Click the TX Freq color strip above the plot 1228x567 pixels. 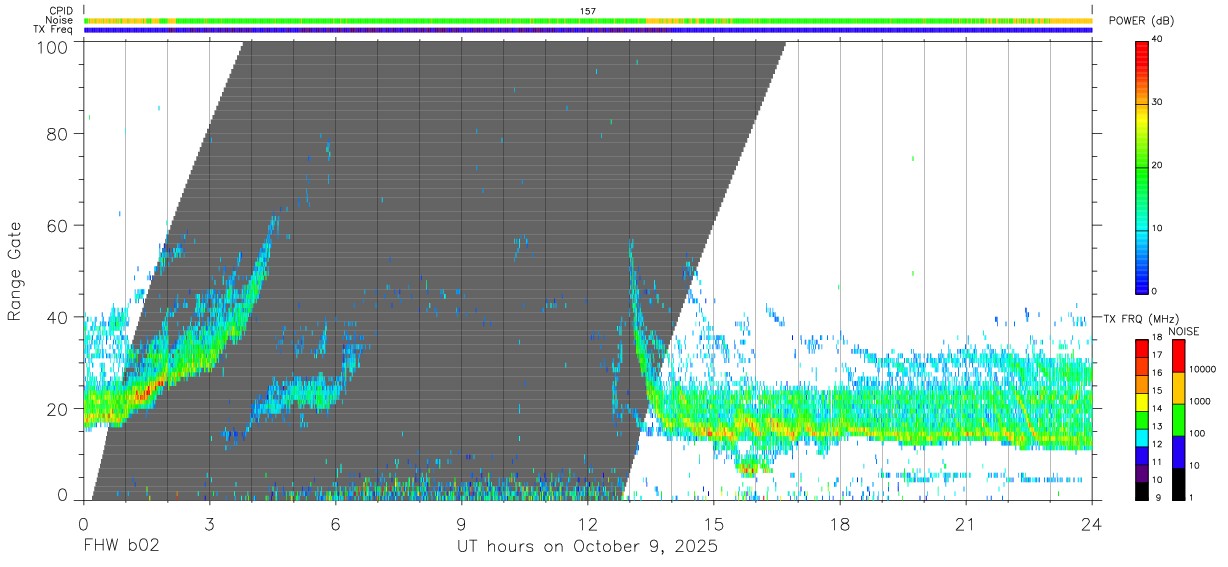point(588,30)
